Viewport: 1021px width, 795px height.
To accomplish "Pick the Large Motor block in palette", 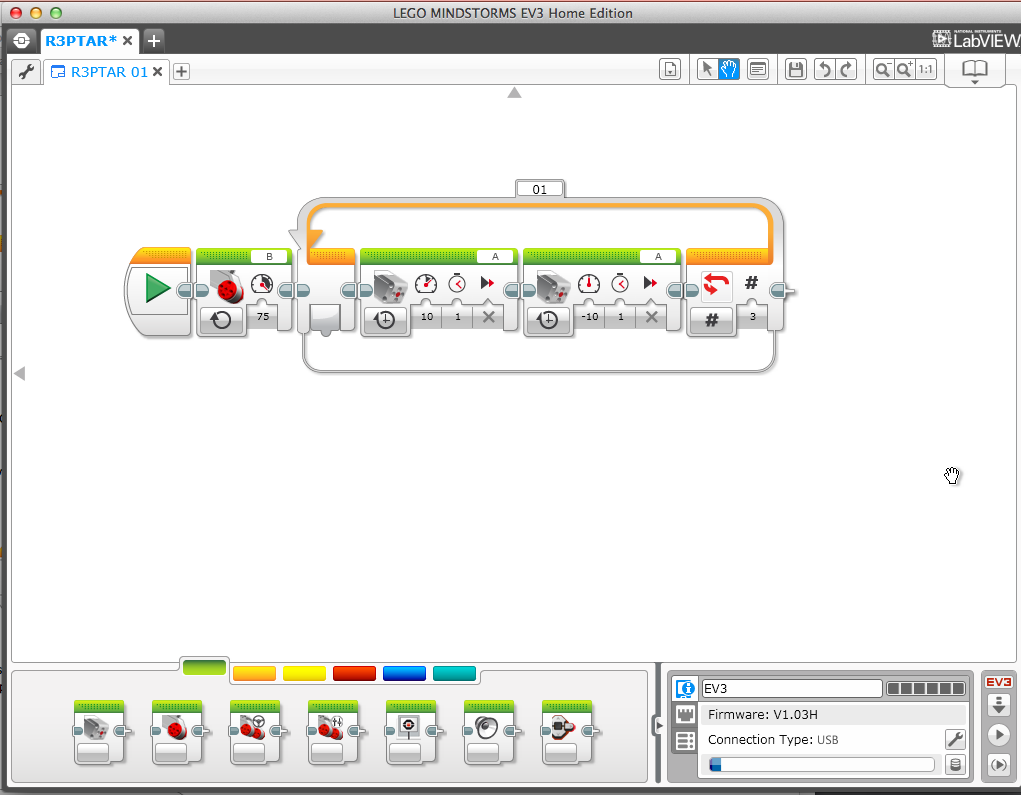I will click(x=177, y=732).
